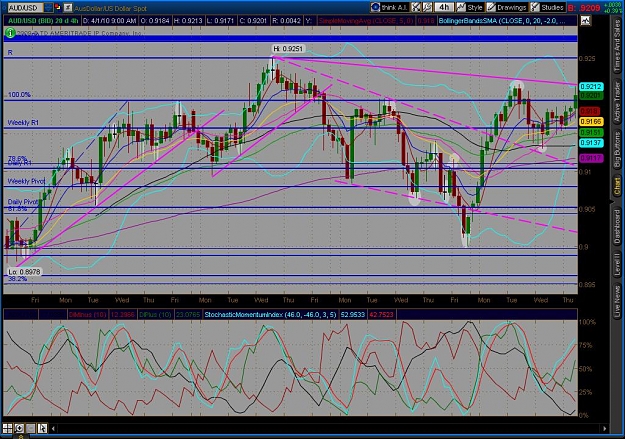Click the Hi: 0.9251 high marker label
This screenshot has width=625, height=439.
[x=288, y=49]
